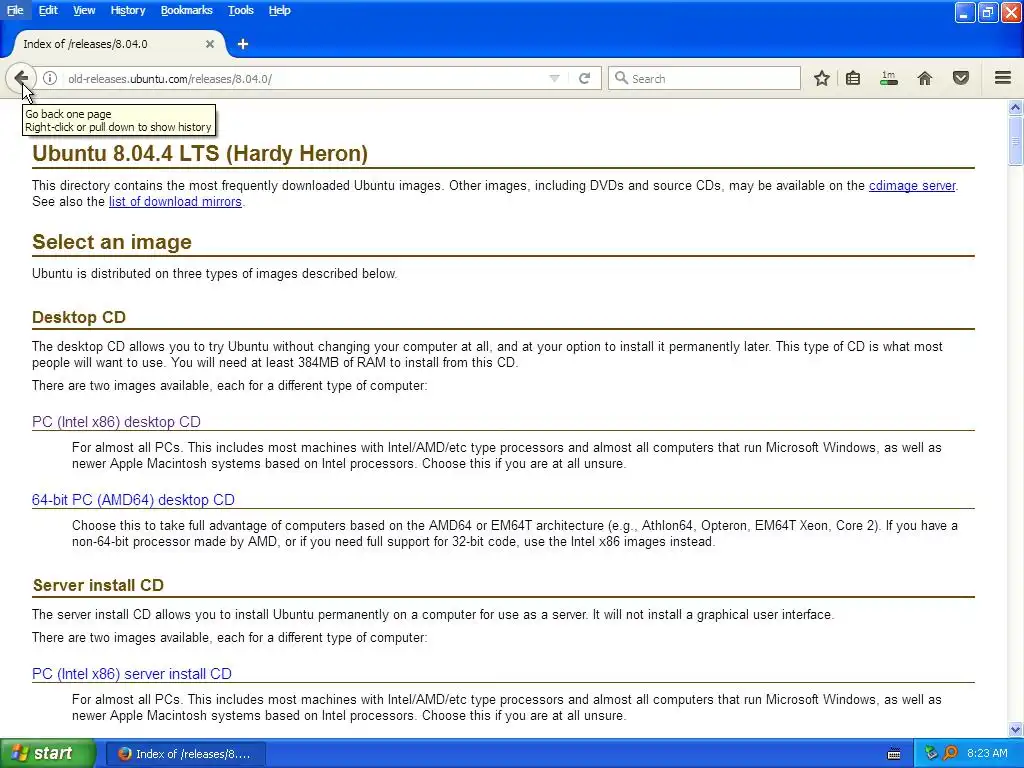This screenshot has height=768, width=1024.
Task: Follow the cdimage server link
Action: [x=912, y=185]
